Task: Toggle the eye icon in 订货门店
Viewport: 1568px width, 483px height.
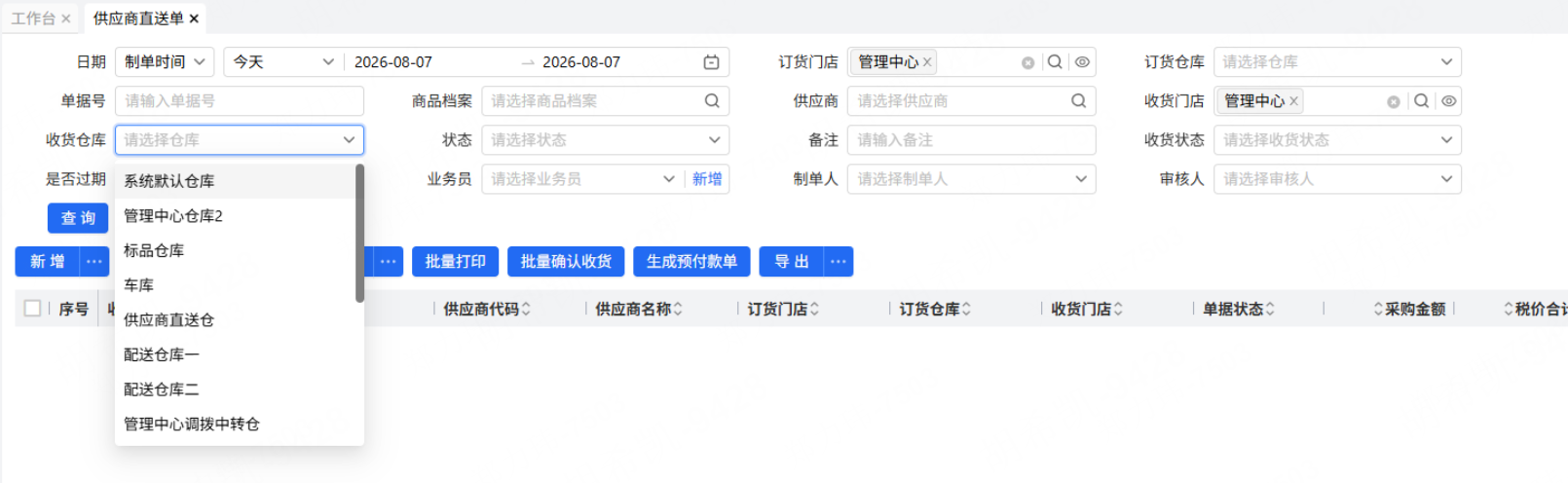Action: point(1082,62)
